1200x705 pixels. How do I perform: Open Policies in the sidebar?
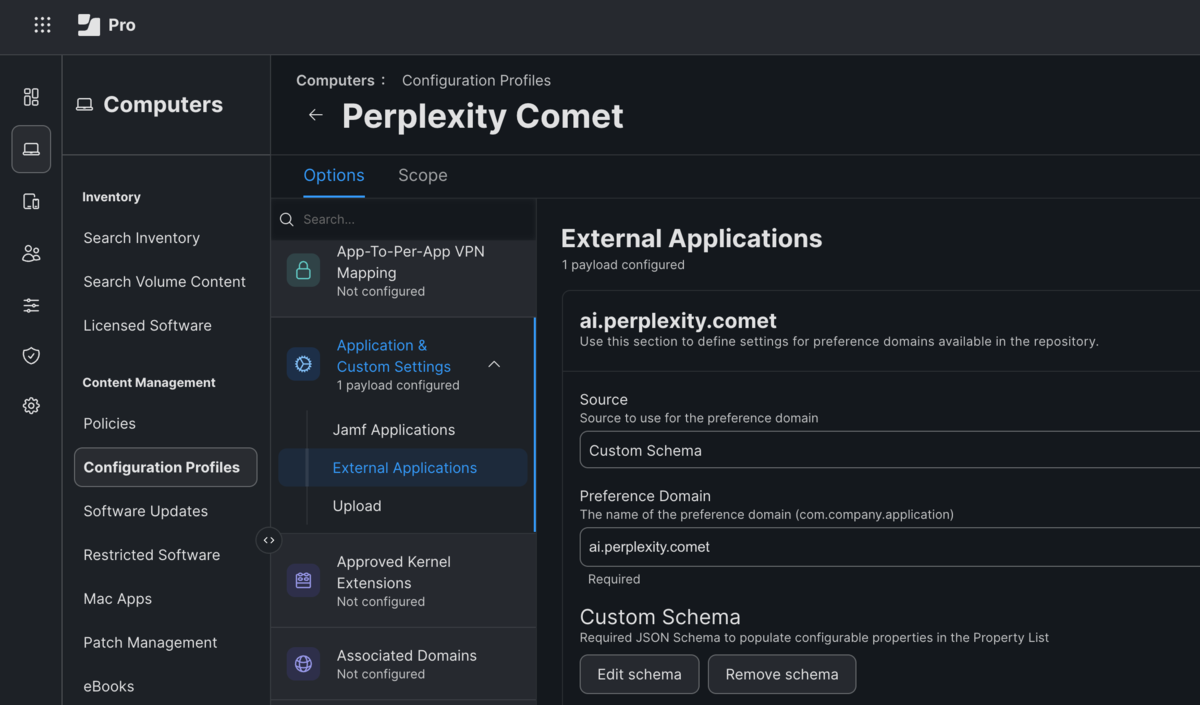(110, 423)
